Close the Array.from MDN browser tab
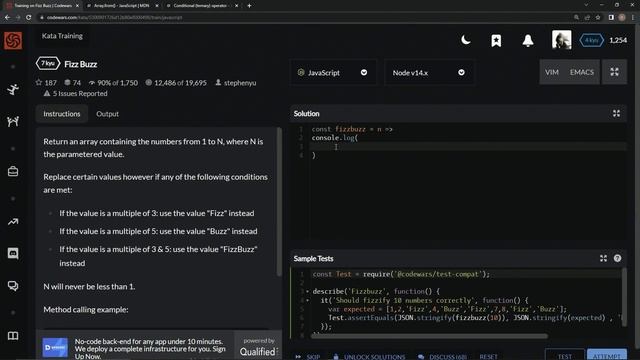The image size is (640, 360). click(157, 6)
